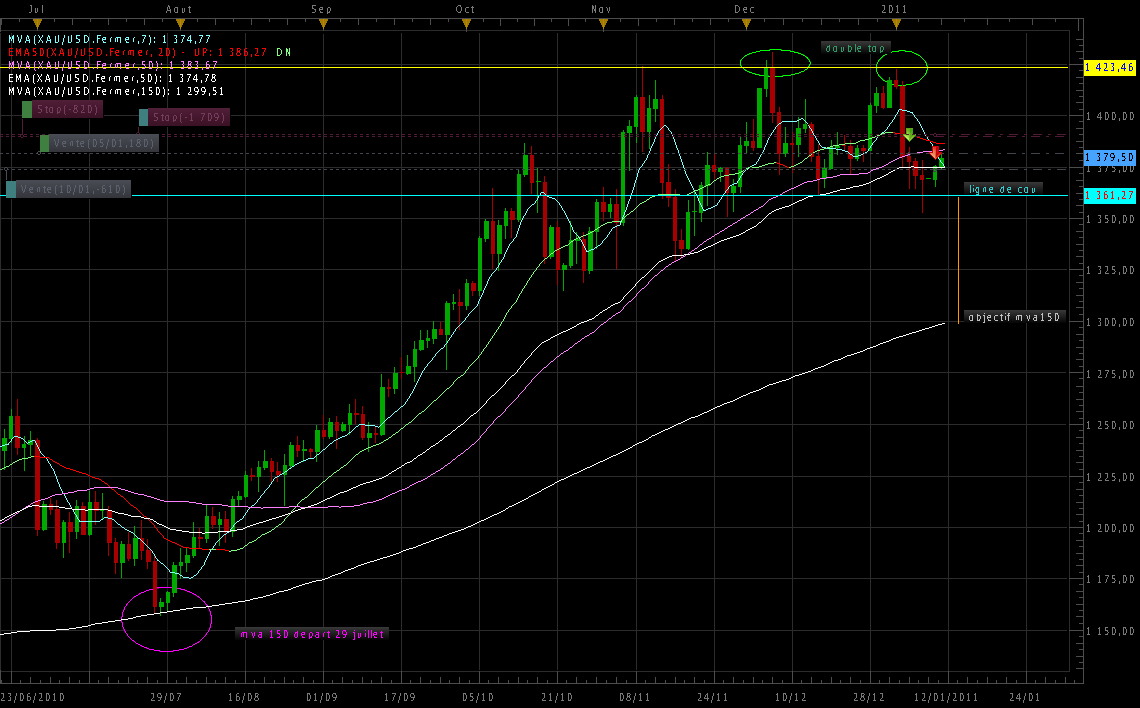
Task: Click the Vente(05/01,180) order label
Action: tap(99, 143)
